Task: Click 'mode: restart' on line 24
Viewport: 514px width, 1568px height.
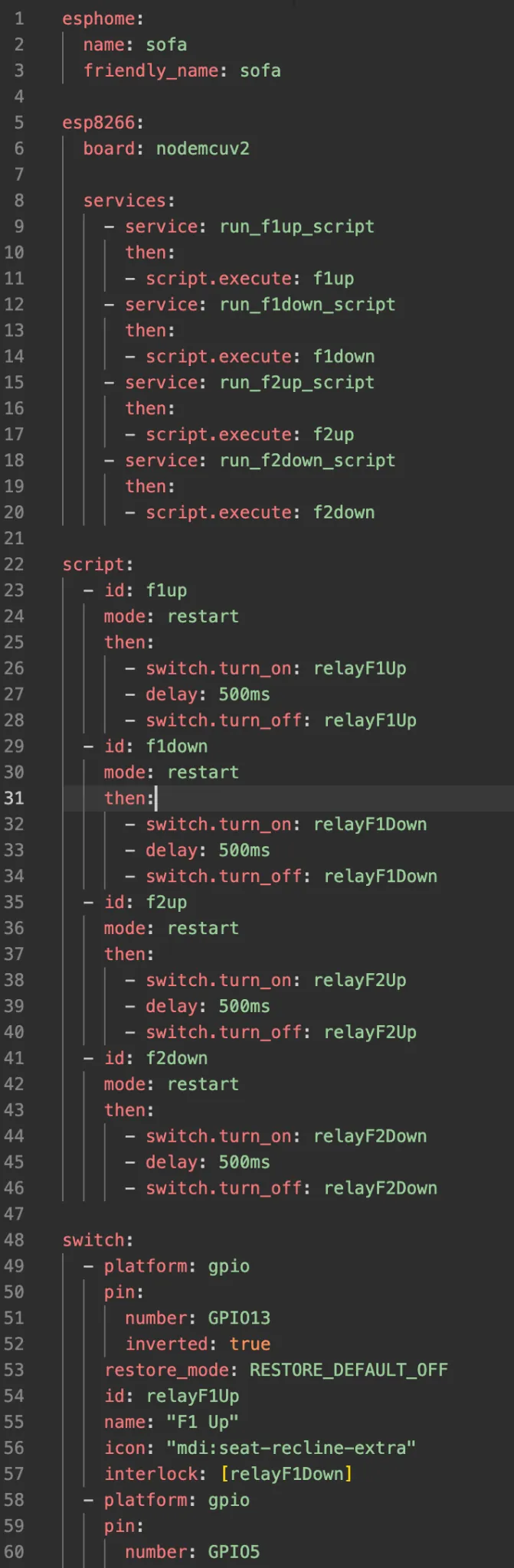Action: coord(172,617)
